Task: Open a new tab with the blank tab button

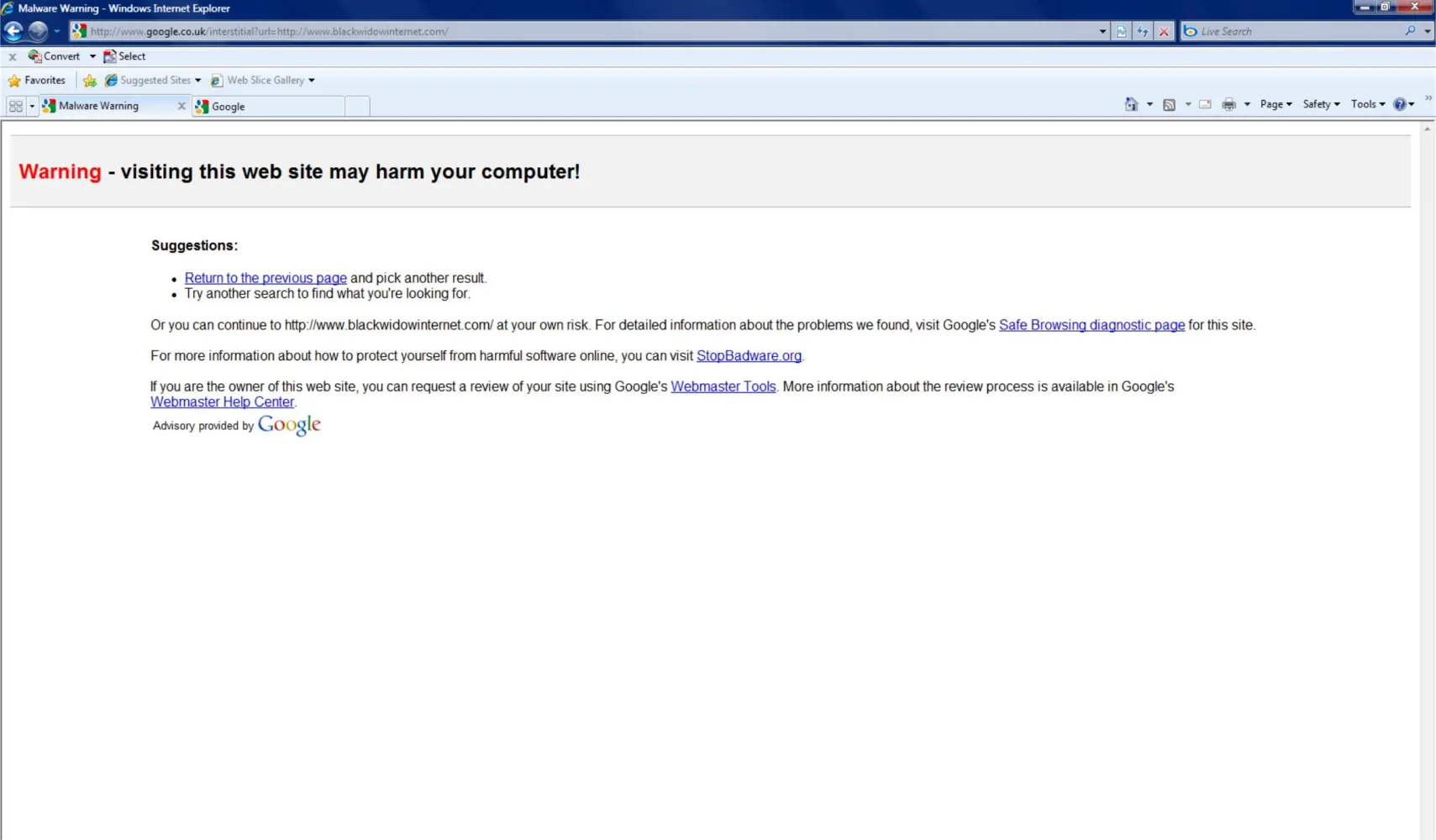Action: pos(357,107)
